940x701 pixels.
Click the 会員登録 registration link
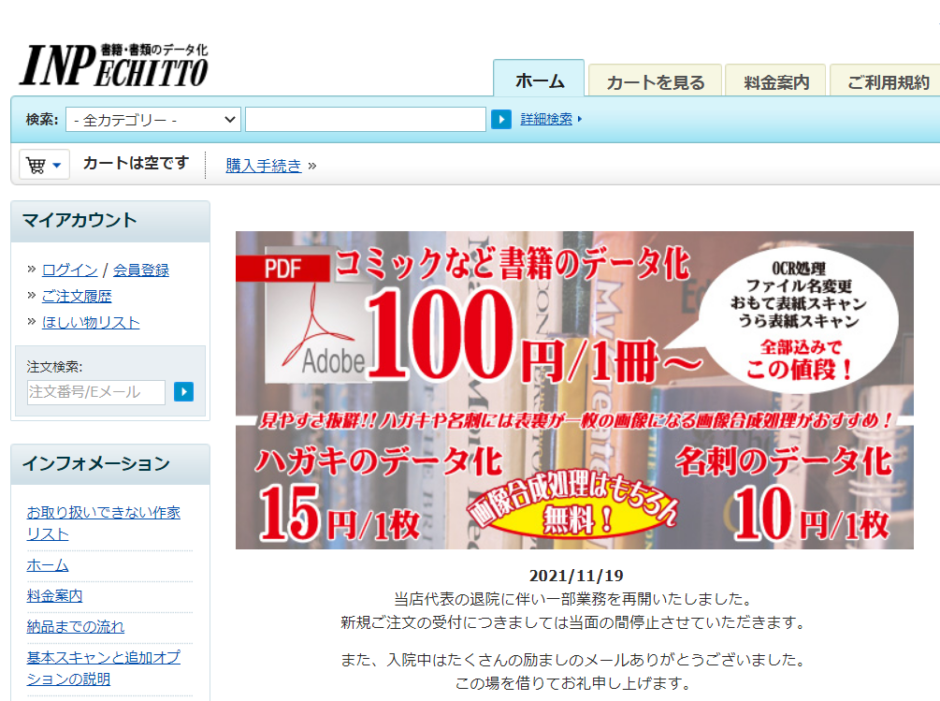point(141,270)
